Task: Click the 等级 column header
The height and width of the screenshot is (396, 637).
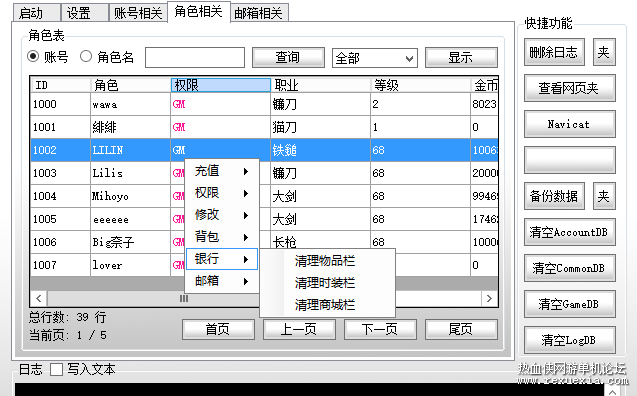Action: [420, 85]
